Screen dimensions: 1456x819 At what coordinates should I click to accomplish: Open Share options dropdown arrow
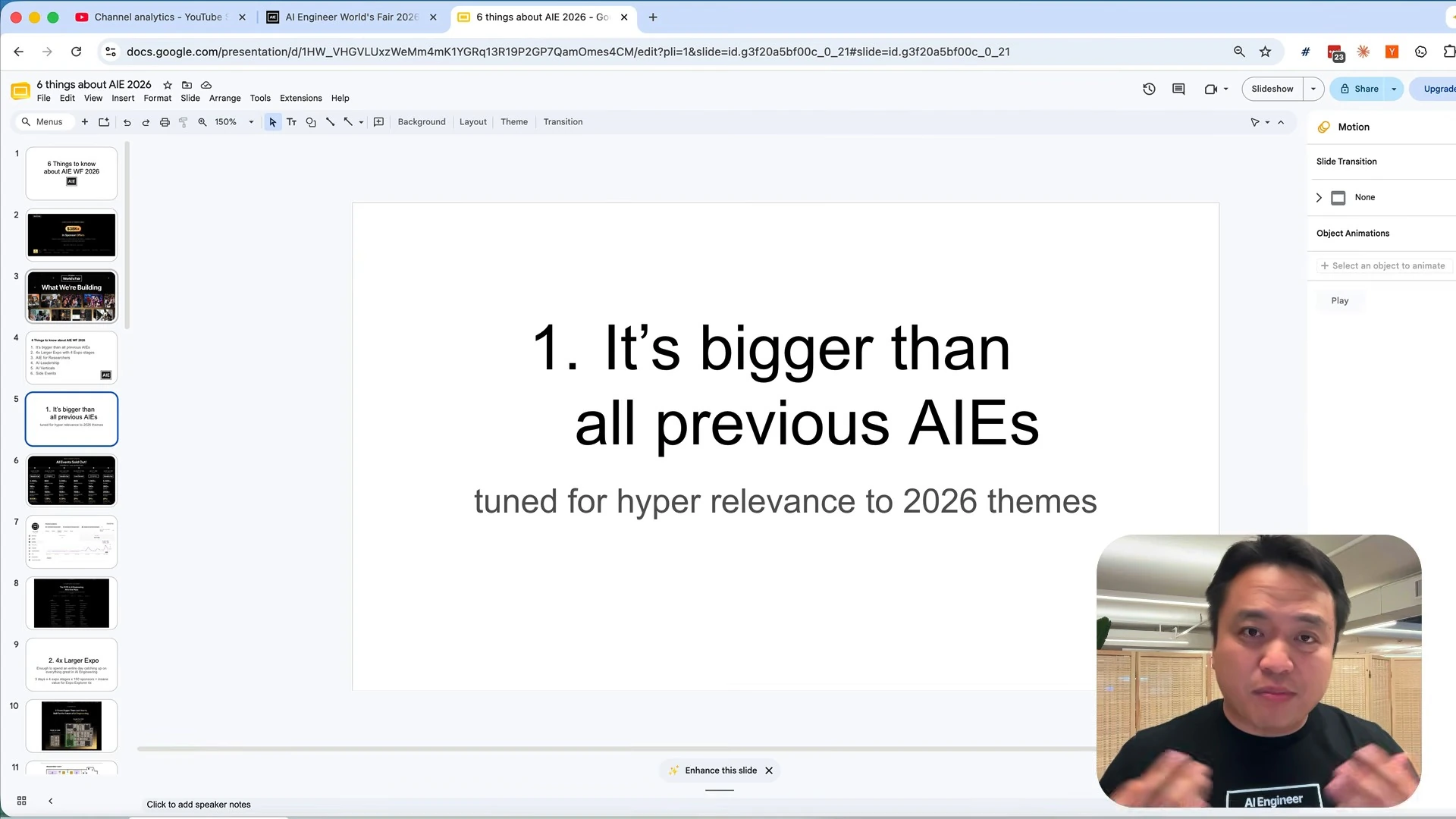1394,89
